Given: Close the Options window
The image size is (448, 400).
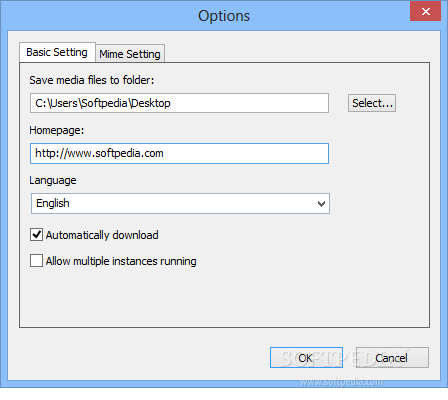Looking at the screenshot, I should tap(426, 12).
